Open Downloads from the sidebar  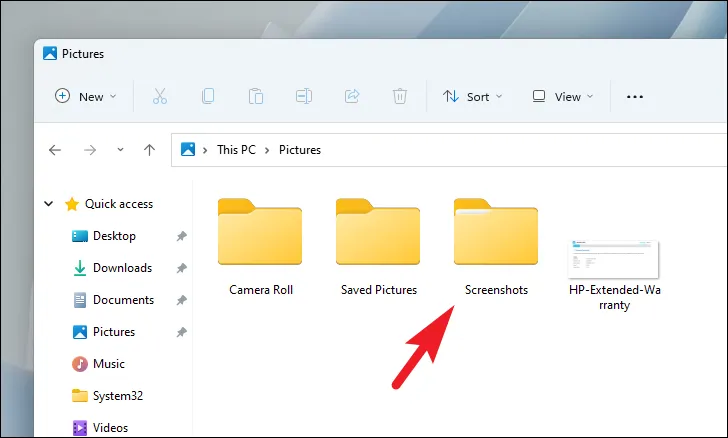pos(123,268)
